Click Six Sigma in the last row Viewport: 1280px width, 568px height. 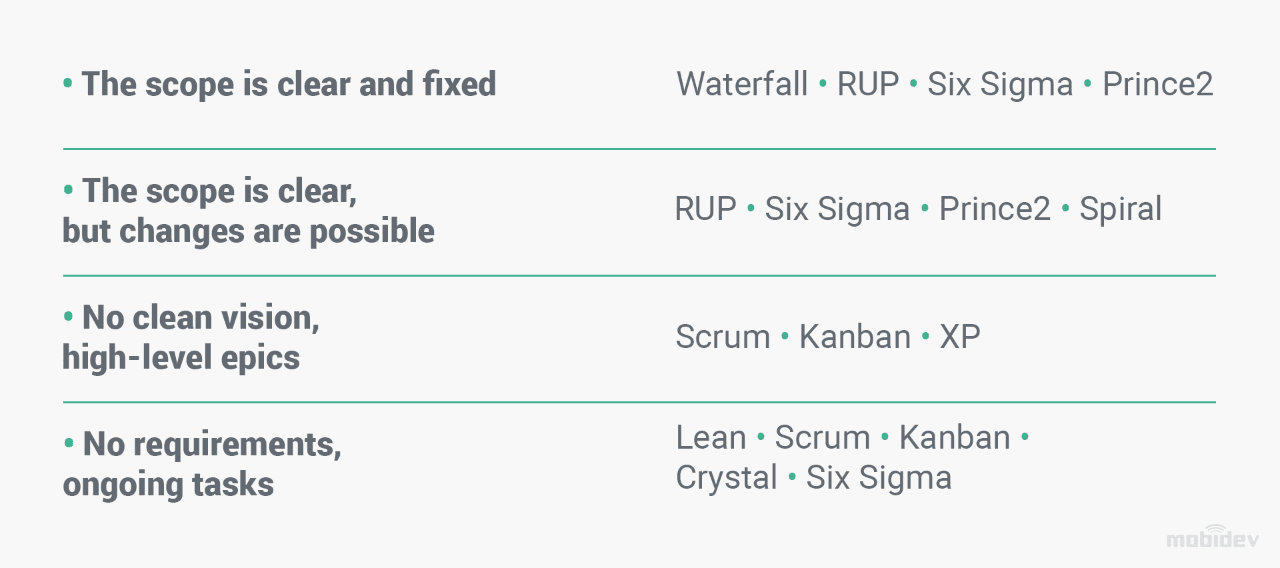879,478
